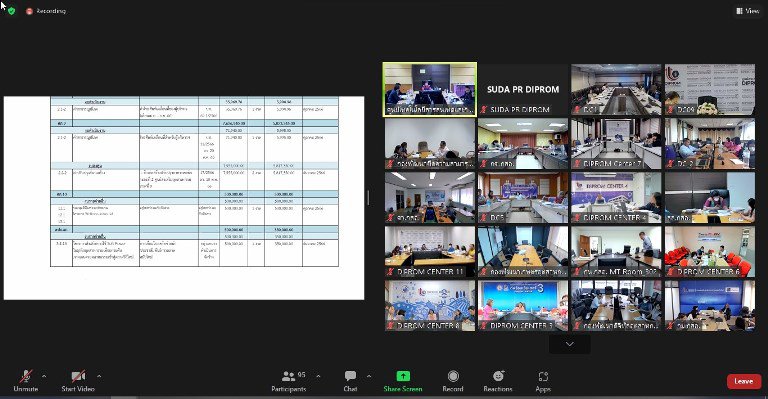Click the red Recording indicator
Image resolution: width=768 pixels, height=399 pixels.
46,11
